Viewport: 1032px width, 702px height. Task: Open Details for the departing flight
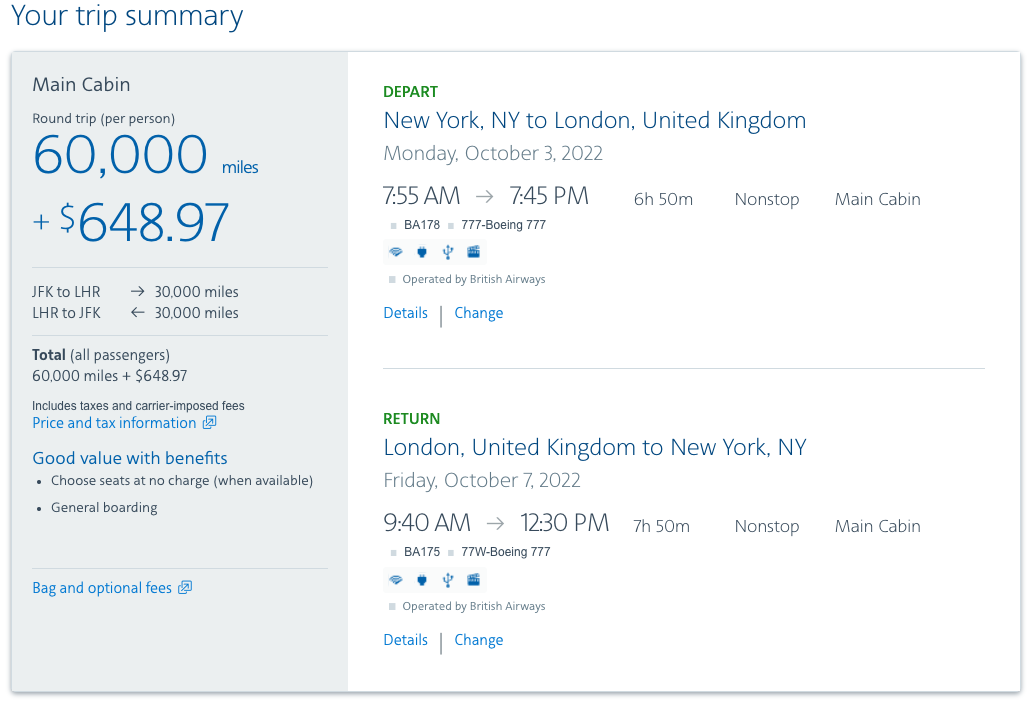tap(405, 312)
